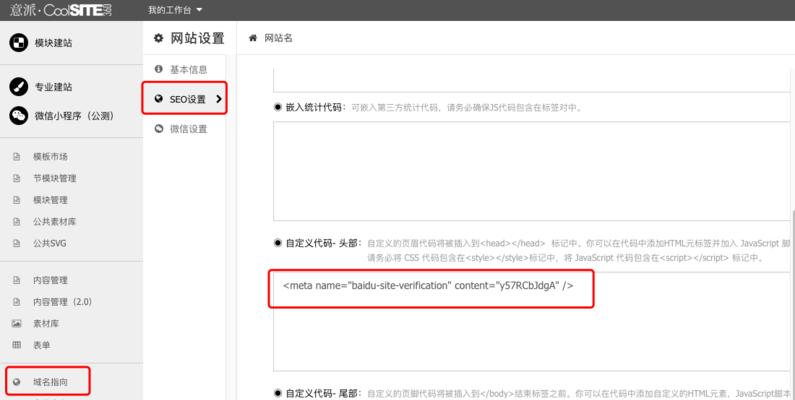This screenshot has height=400, width=795.
Task: Open 模块管理 page
Action: tap(50, 200)
